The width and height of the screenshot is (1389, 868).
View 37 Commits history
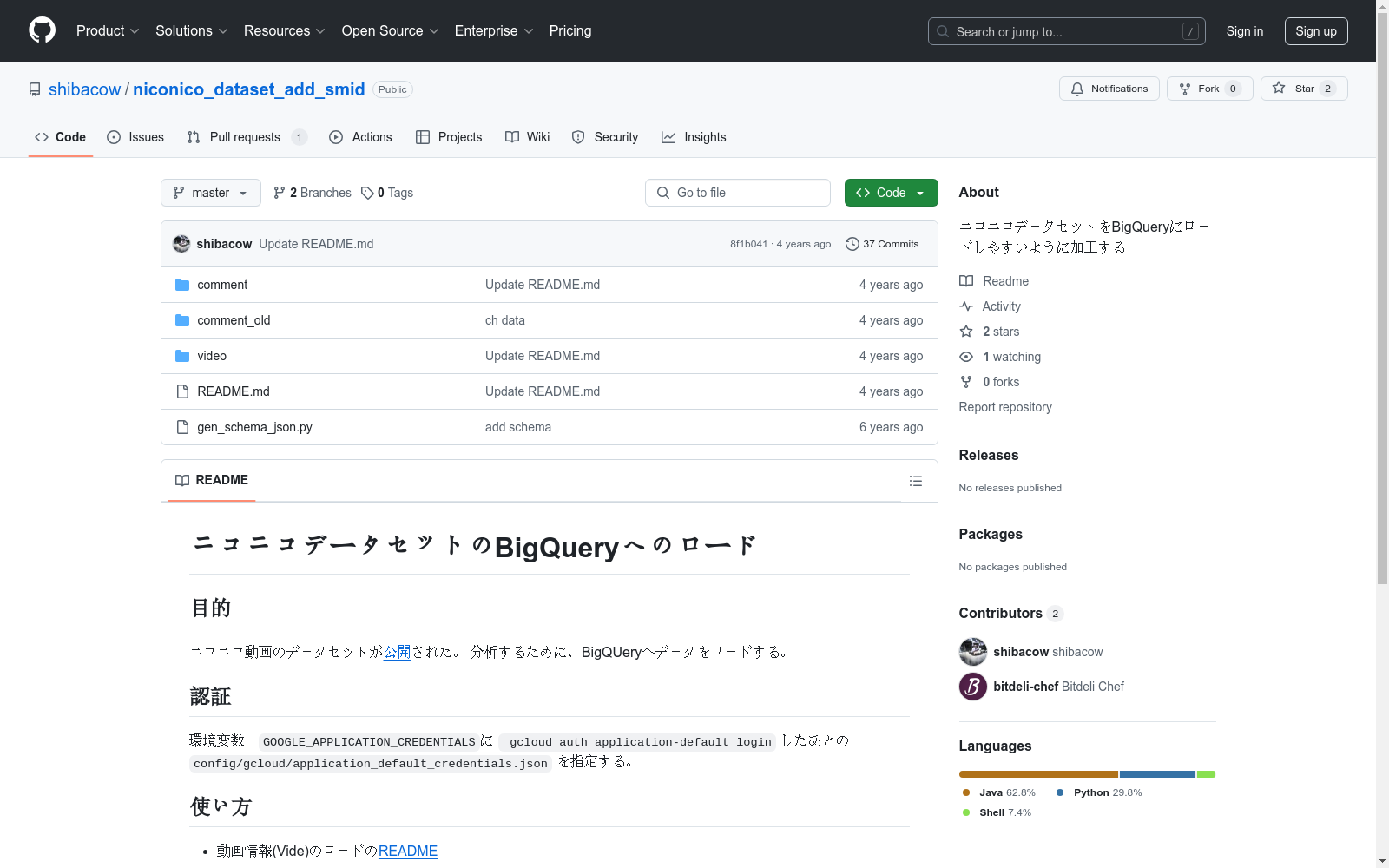882,244
